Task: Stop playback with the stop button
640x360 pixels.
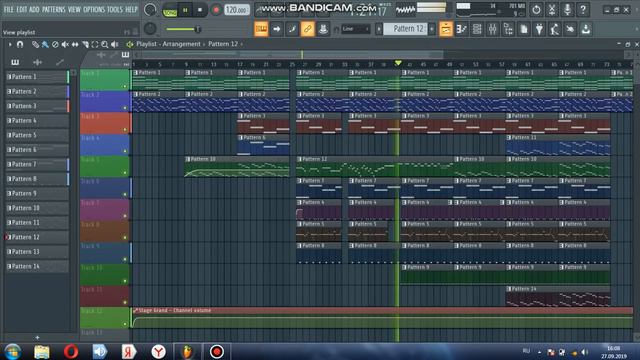Action: [x=200, y=9]
